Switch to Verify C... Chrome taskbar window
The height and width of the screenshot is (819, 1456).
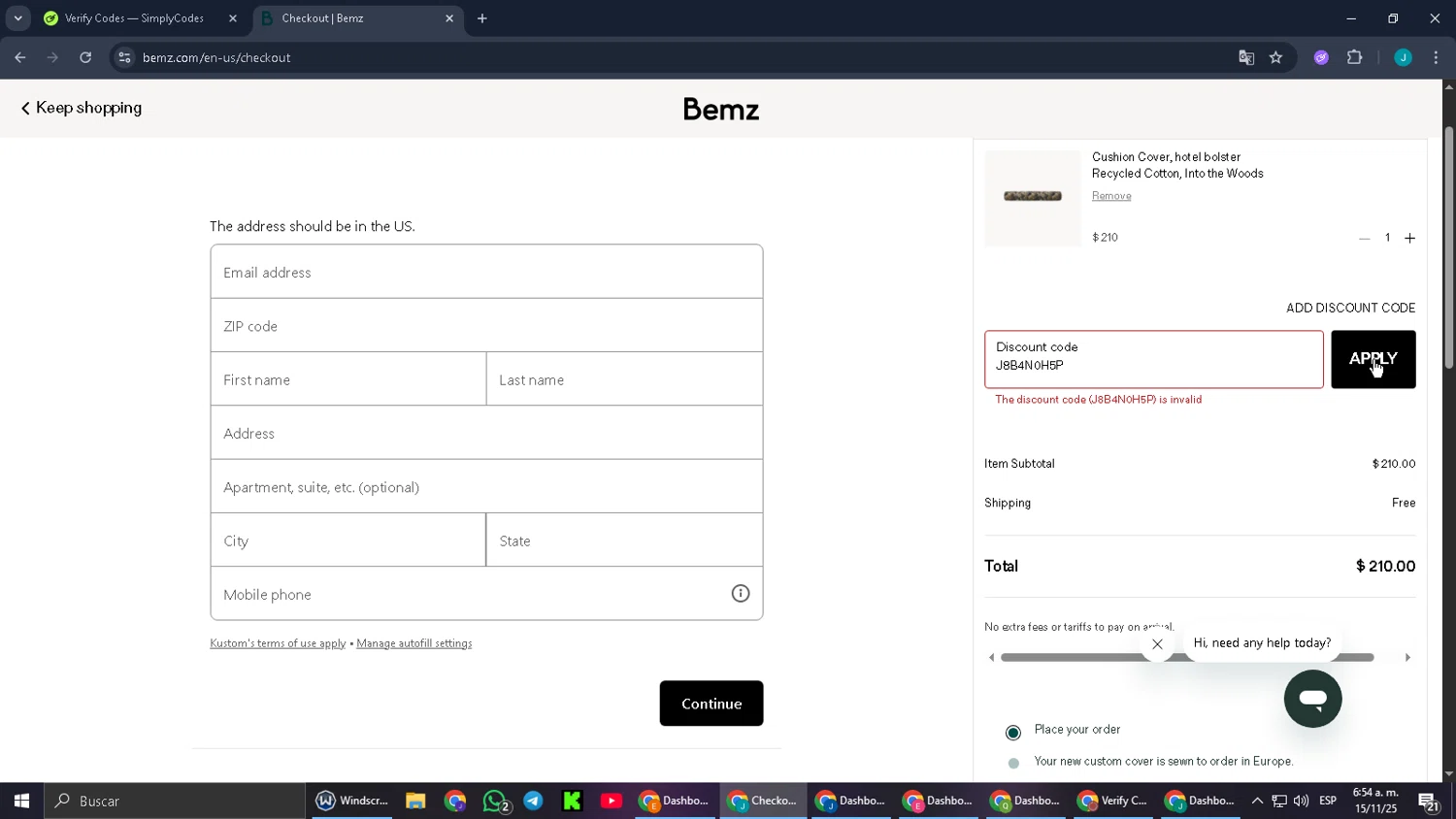click(1112, 801)
